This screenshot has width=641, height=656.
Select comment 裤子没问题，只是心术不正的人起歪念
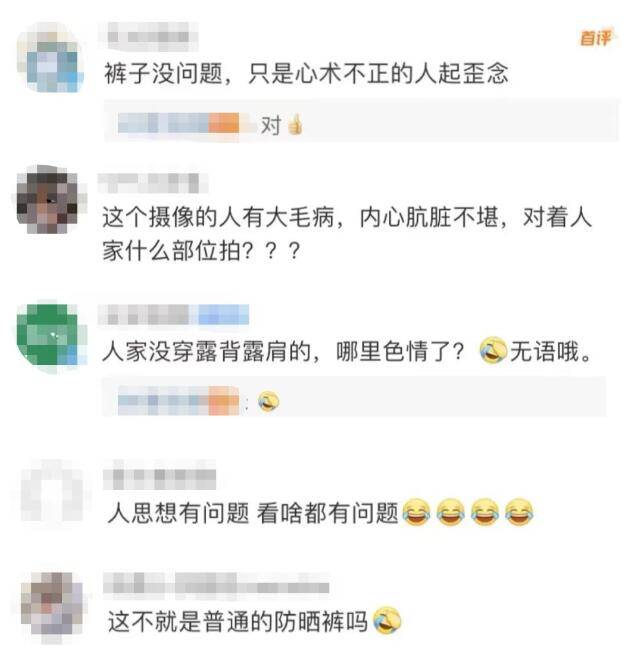[306, 74]
